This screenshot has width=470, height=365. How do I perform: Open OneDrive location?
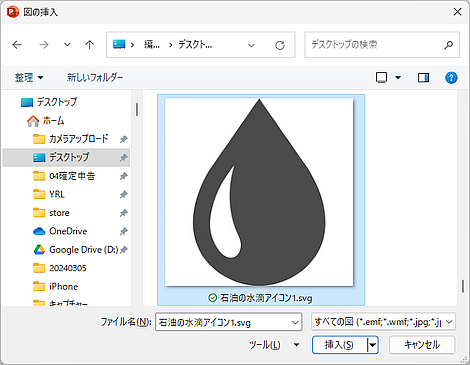click(60, 231)
